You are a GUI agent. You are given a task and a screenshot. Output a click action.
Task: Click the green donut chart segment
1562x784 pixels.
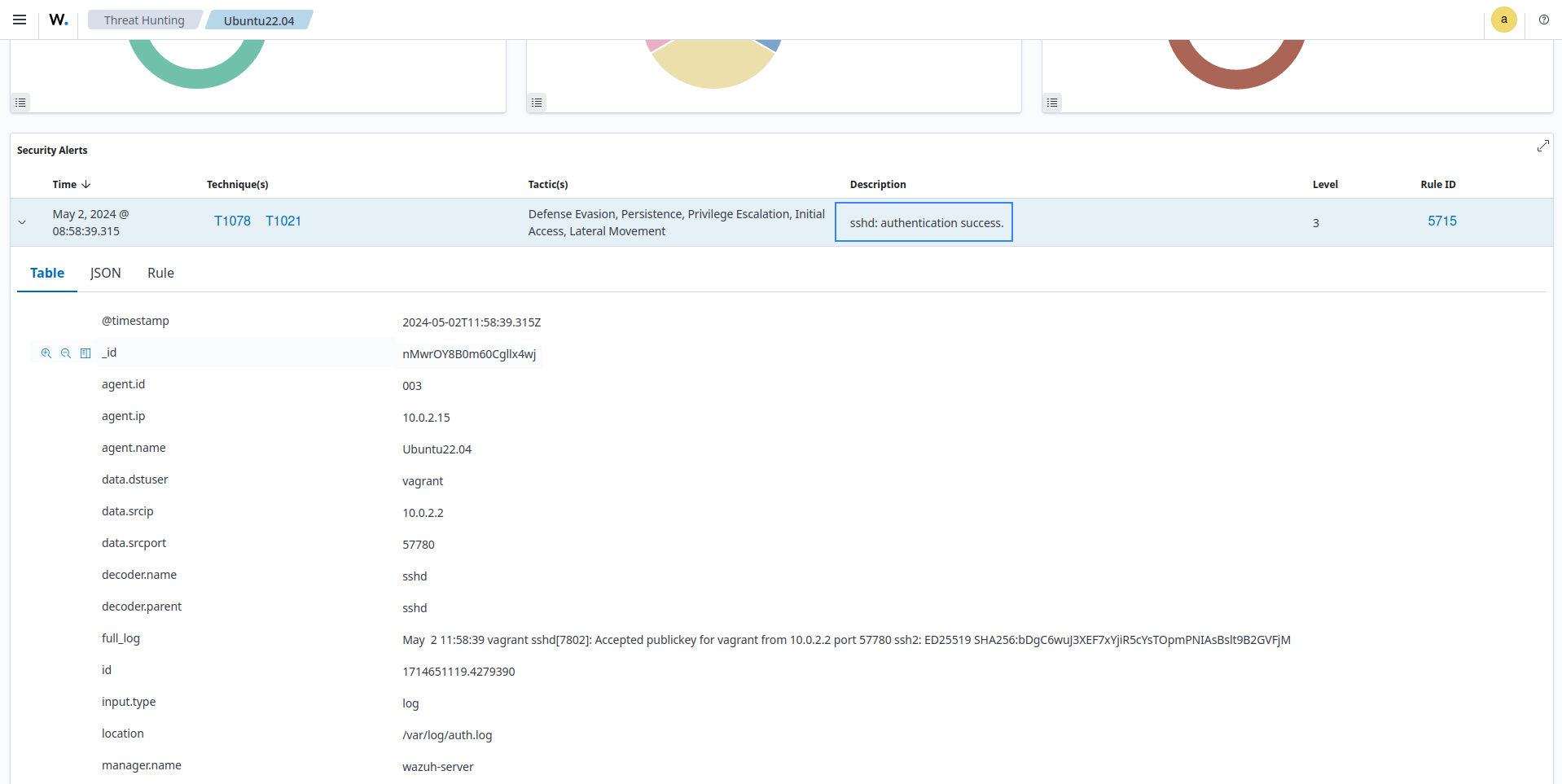tap(197, 77)
